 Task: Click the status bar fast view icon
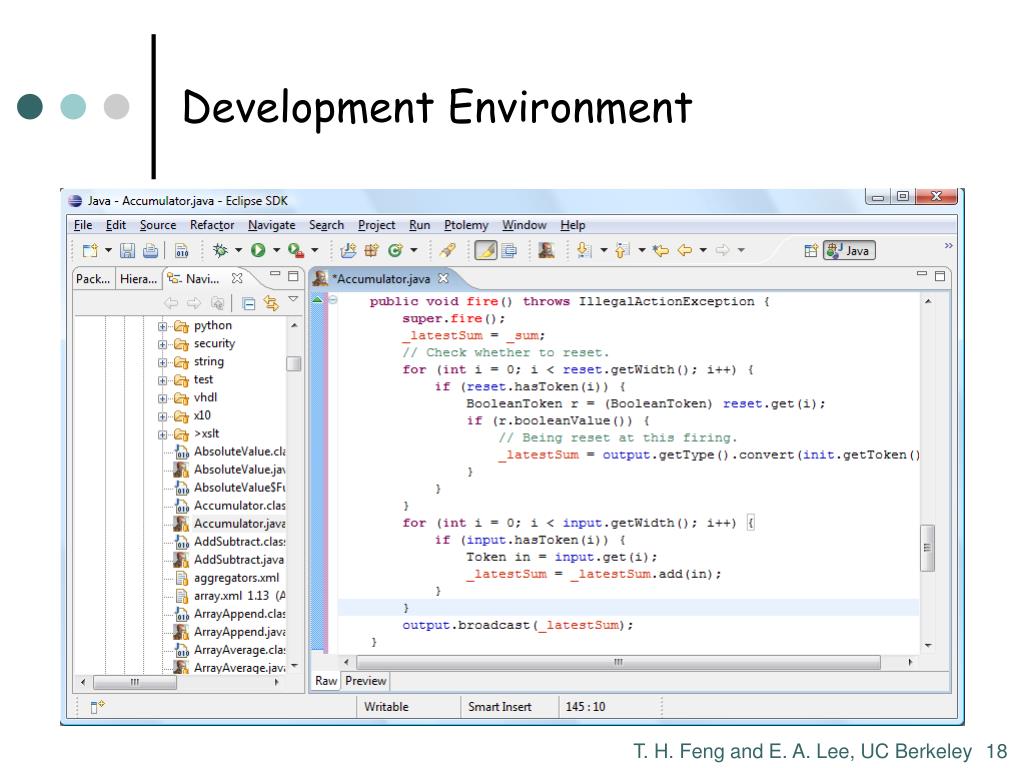point(97,707)
